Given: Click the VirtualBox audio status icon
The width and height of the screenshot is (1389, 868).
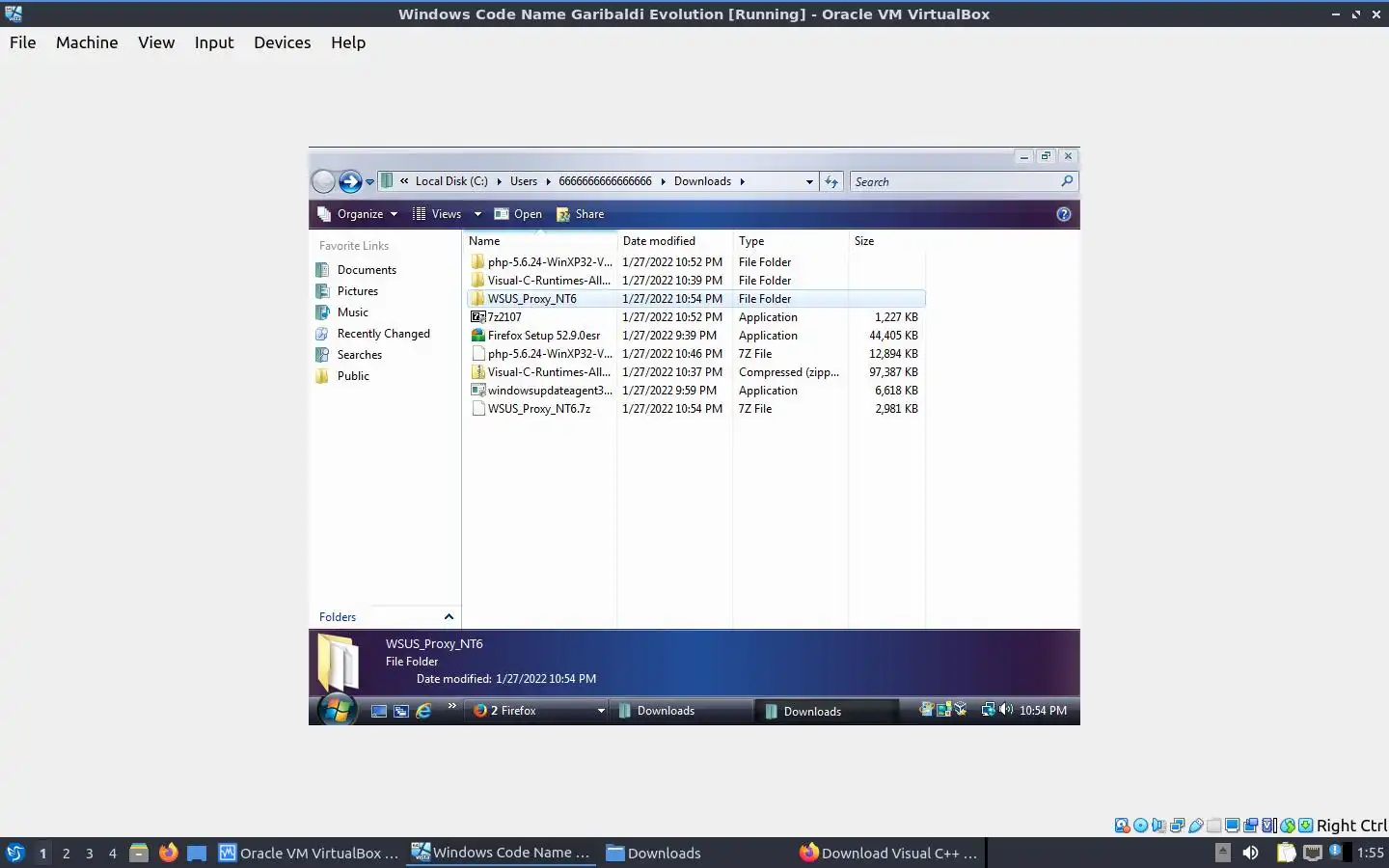Looking at the screenshot, I should tap(1159, 826).
